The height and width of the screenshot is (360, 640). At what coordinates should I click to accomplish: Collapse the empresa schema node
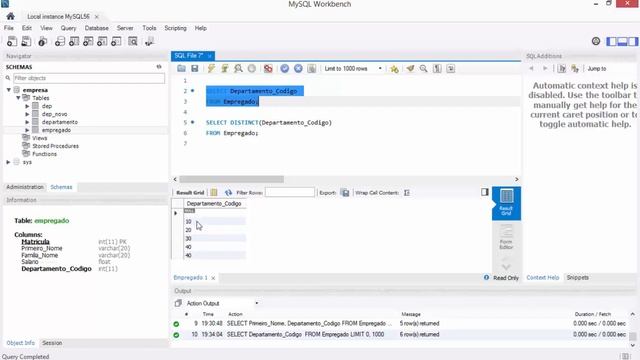(9, 90)
